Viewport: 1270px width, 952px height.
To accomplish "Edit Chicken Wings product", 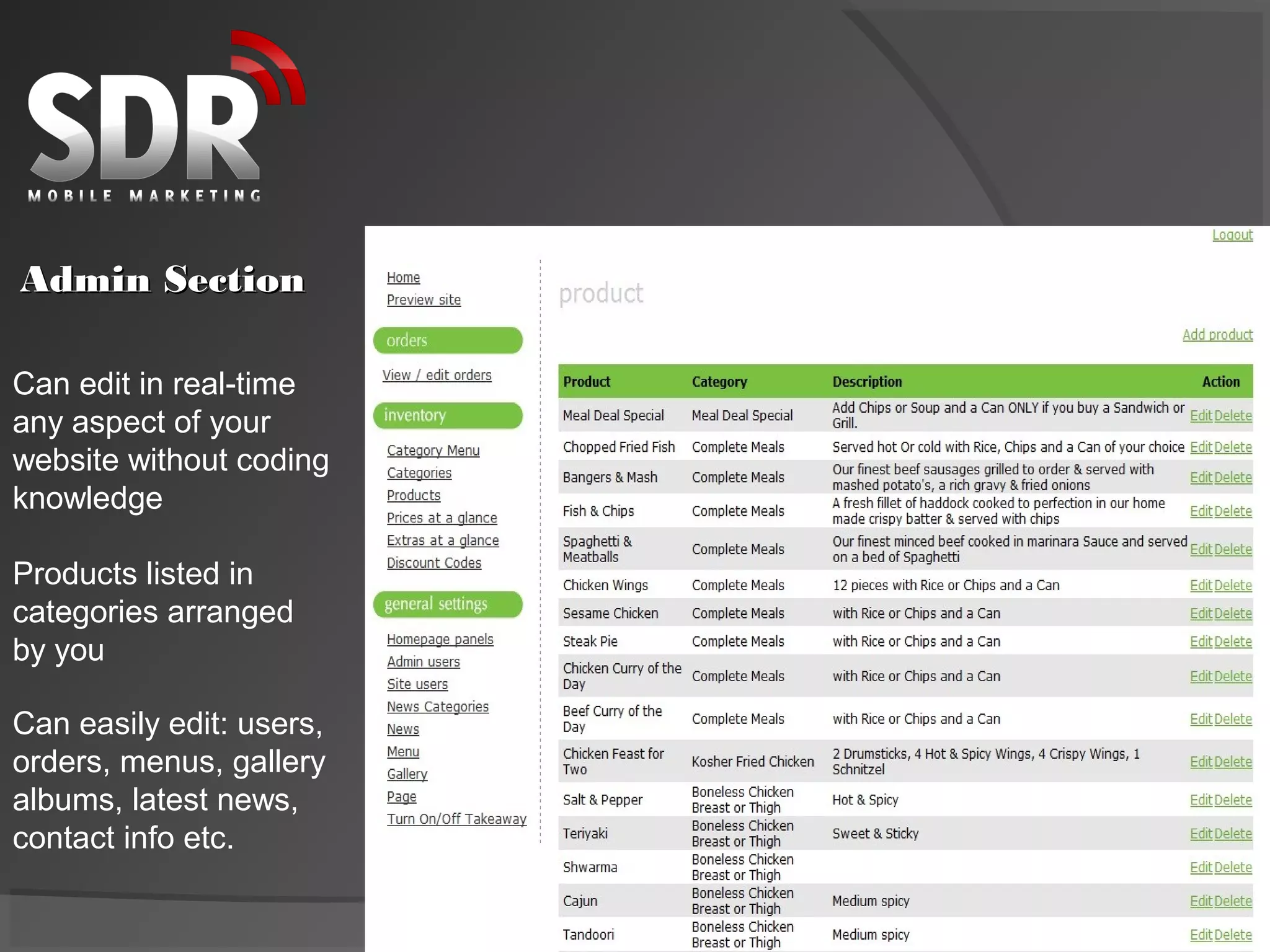I will pos(1201,586).
